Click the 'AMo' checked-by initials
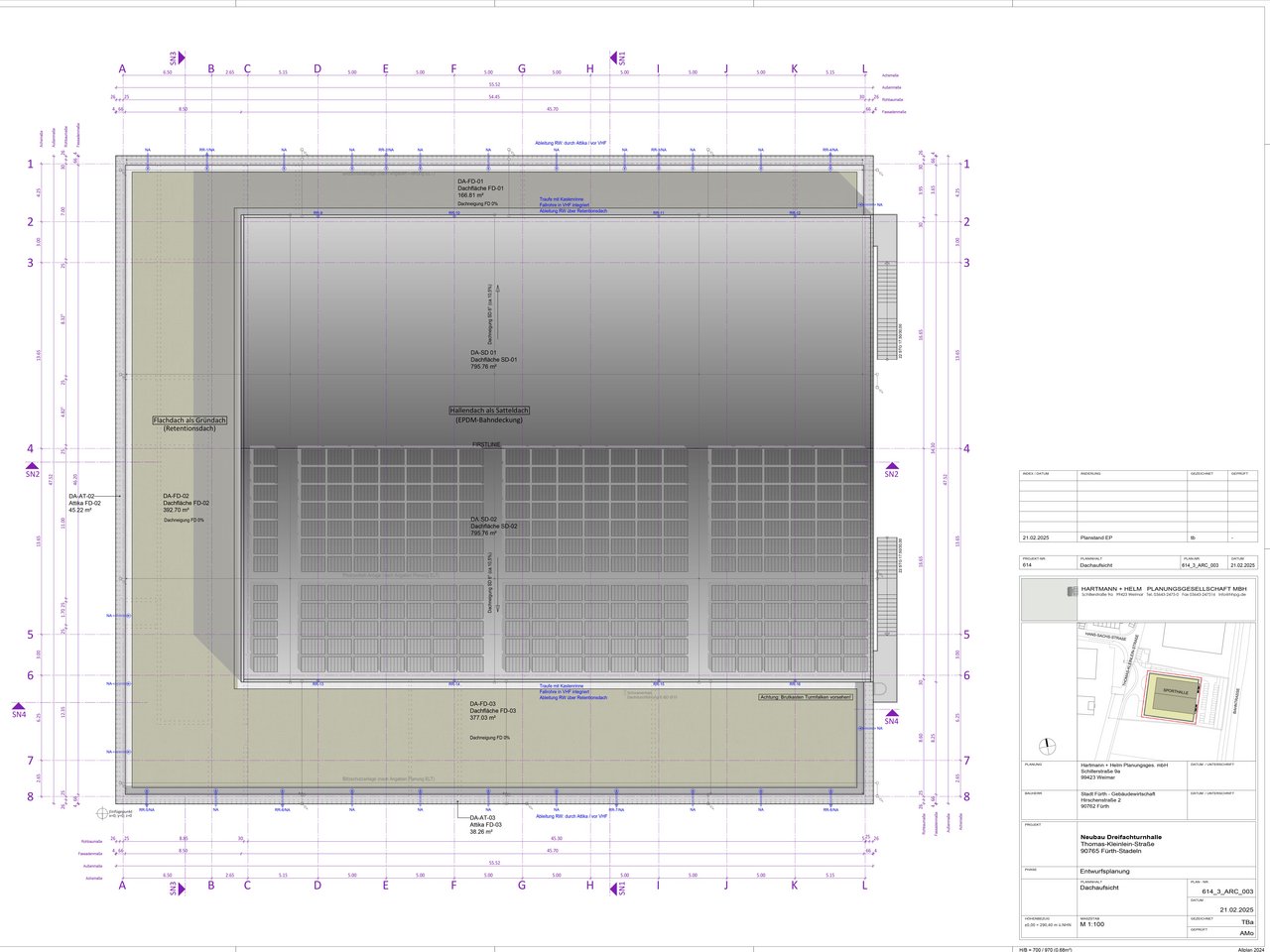1270x952 pixels. pos(1246,934)
